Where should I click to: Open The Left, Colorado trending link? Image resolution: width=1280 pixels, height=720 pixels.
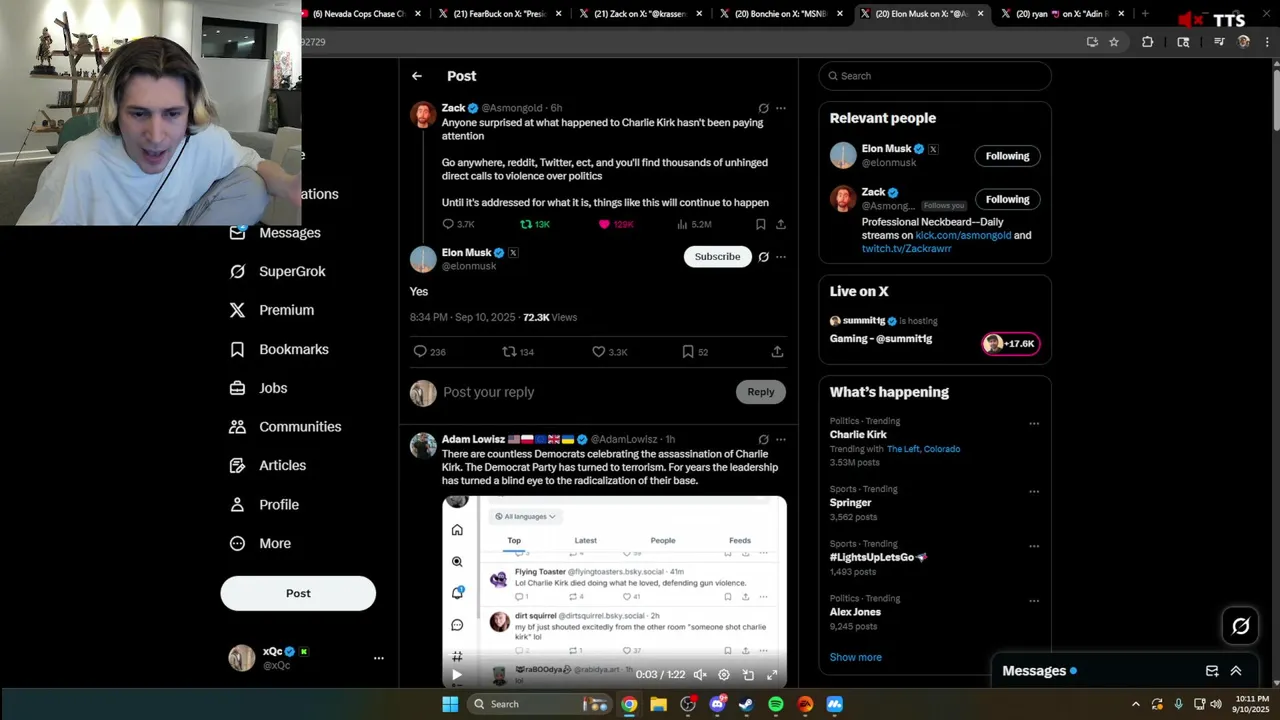coord(923,449)
